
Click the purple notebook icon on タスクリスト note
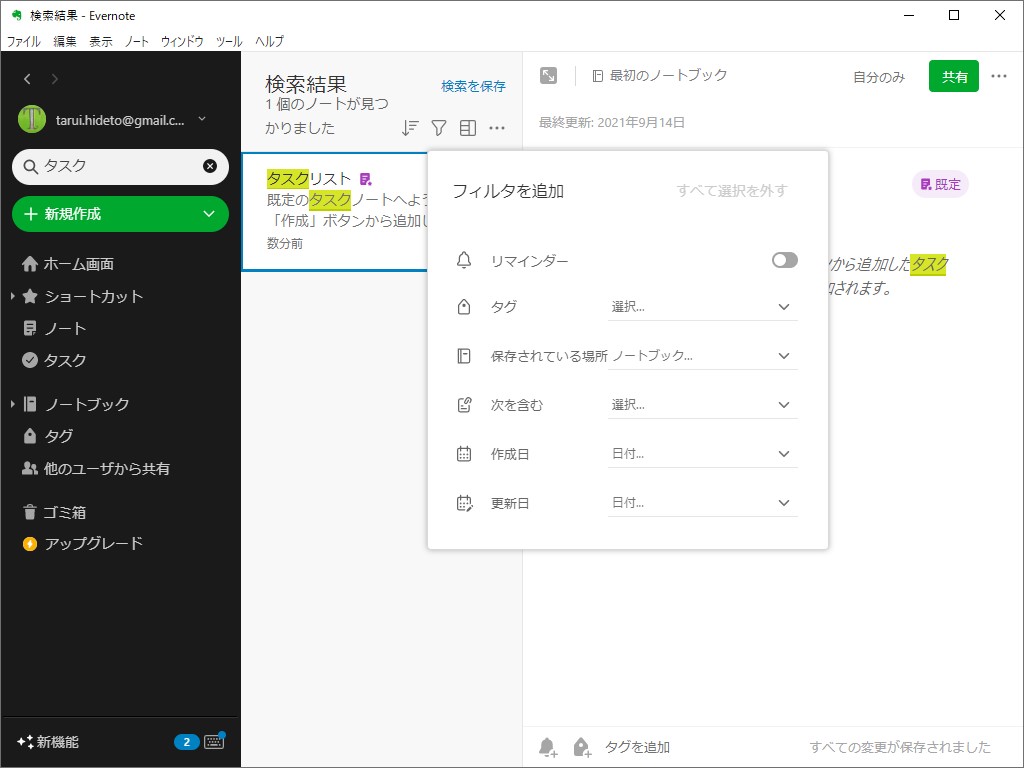pyautogui.click(x=367, y=177)
